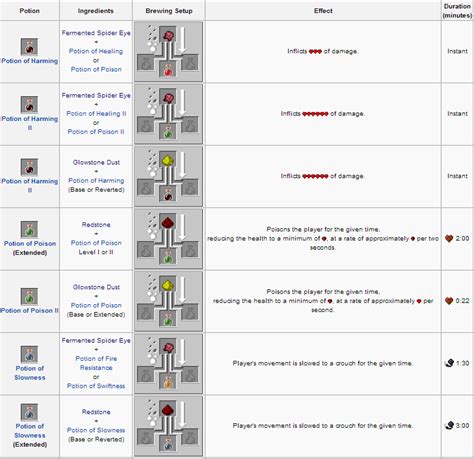This screenshot has height=459, width=474.
Task: Click the duration value 1:30
Action: (463, 363)
